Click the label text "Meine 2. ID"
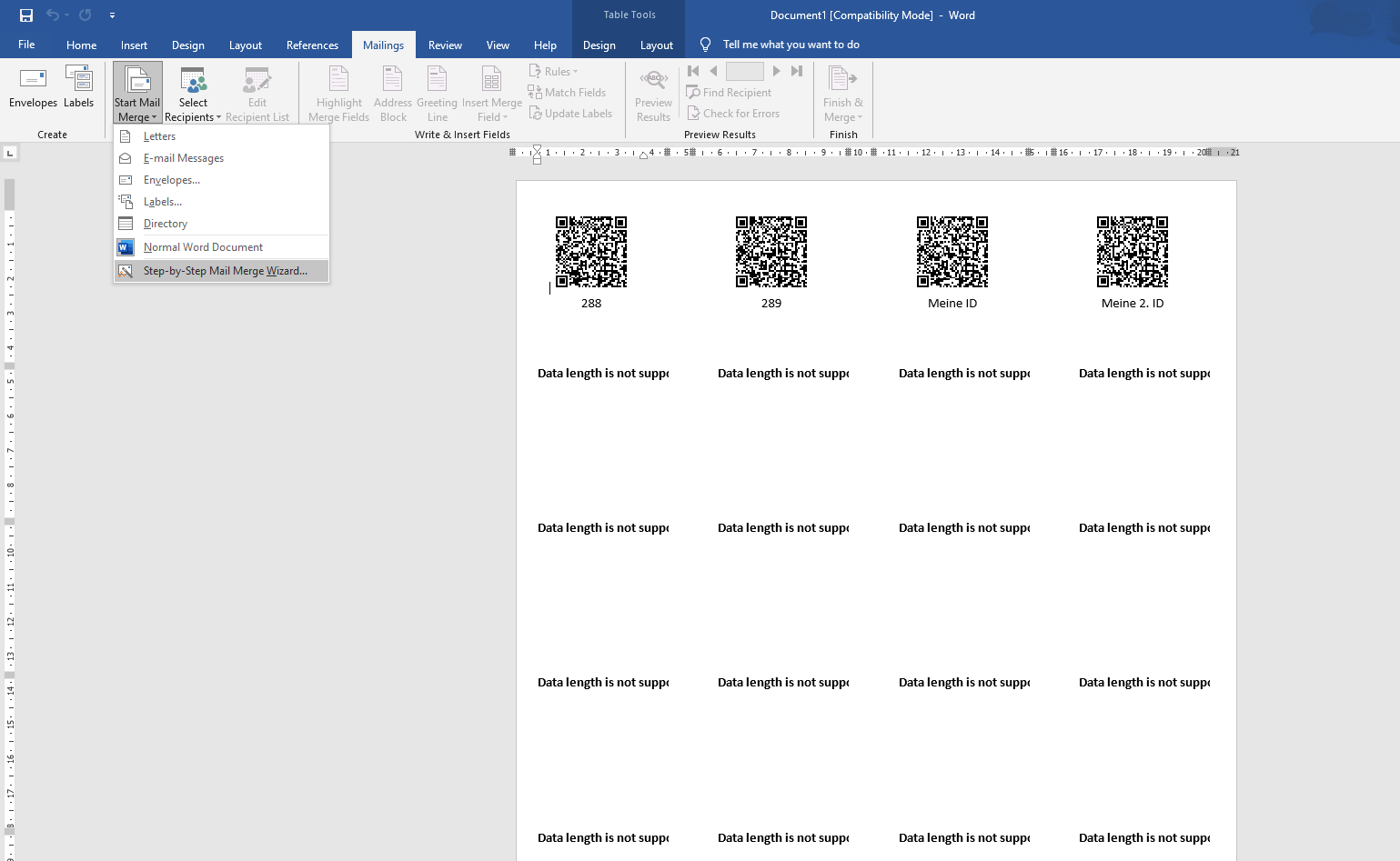1400x861 pixels. pos(1133,304)
